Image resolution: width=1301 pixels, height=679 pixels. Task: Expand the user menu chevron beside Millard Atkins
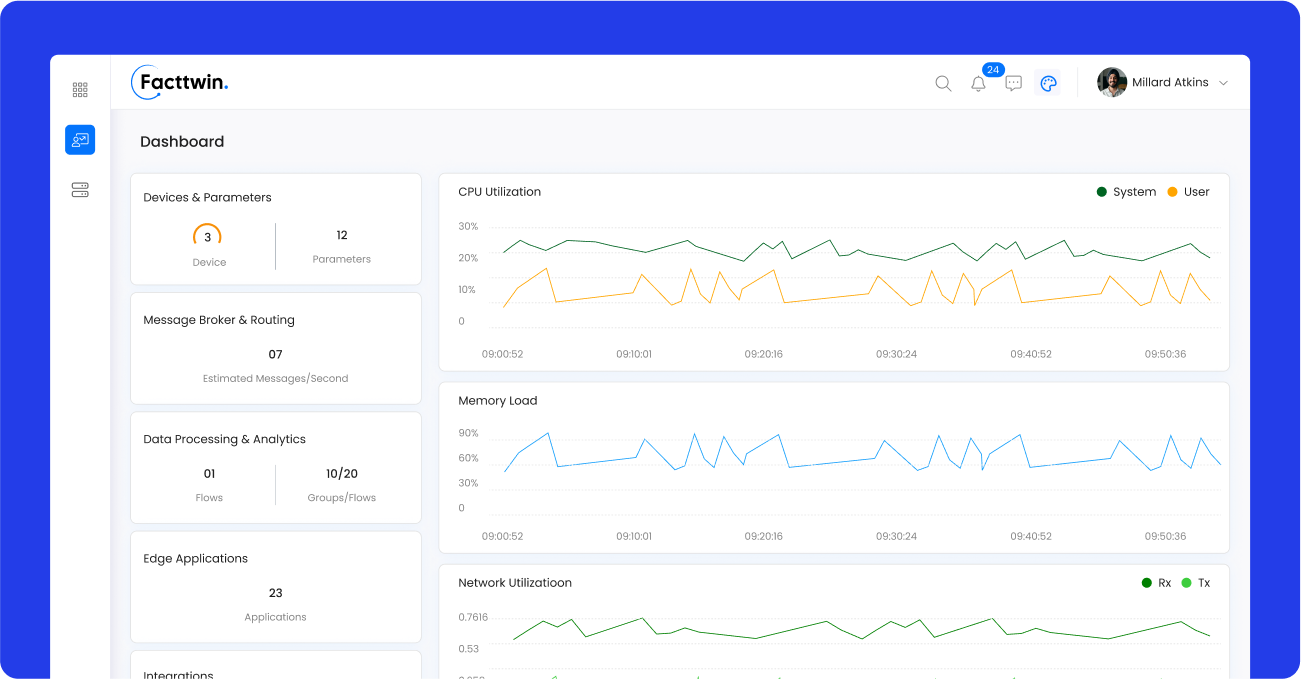pos(1223,83)
